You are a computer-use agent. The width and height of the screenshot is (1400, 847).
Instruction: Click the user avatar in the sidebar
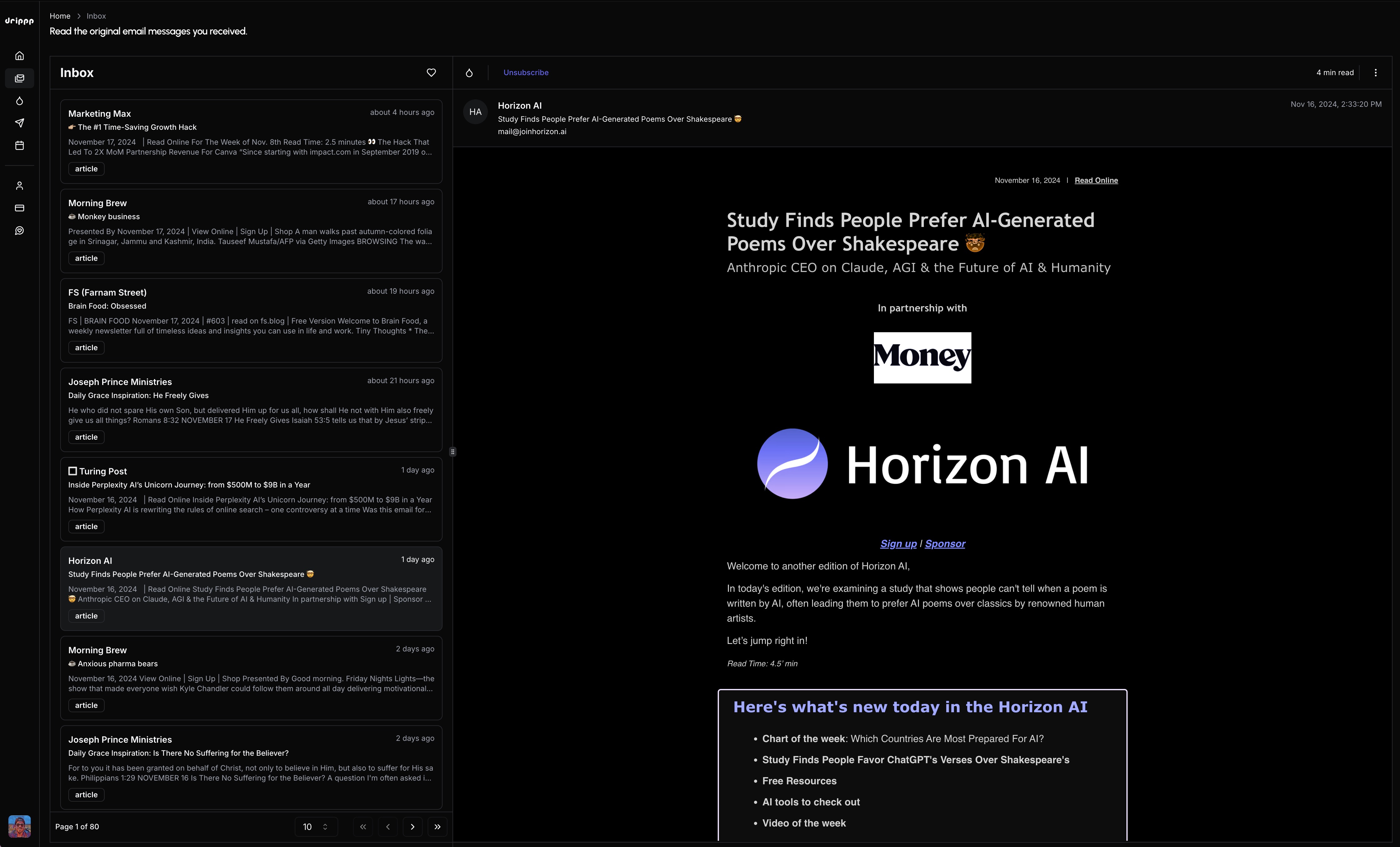(x=19, y=826)
